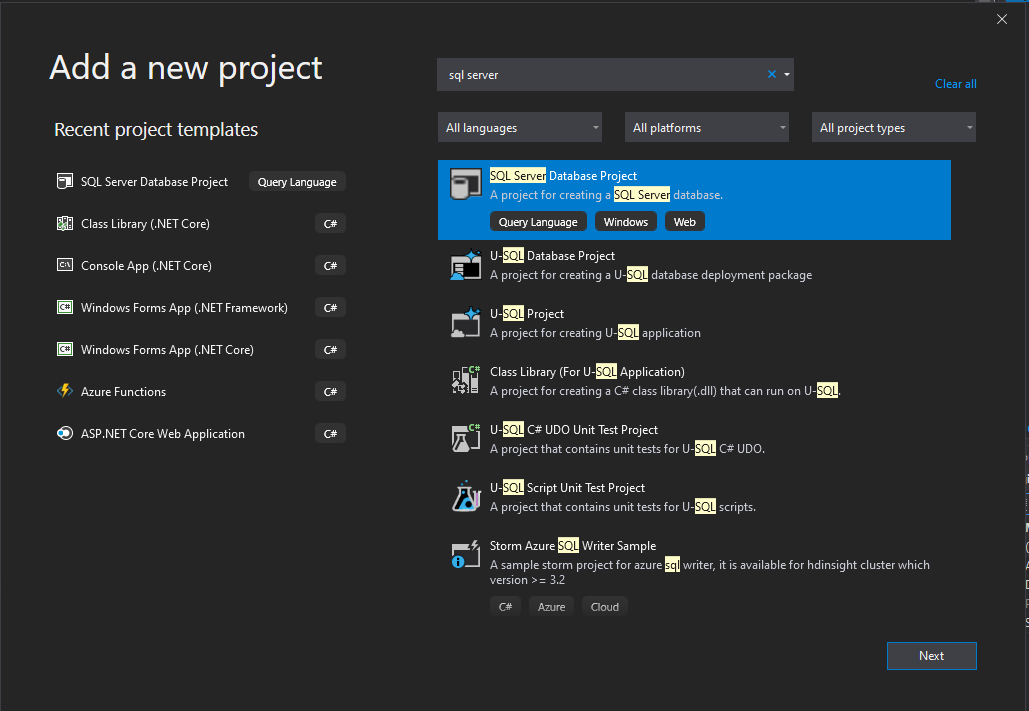This screenshot has width=1029, height=711.
Task: Click inside the sql server search field
Action: [x=600, y=74]
